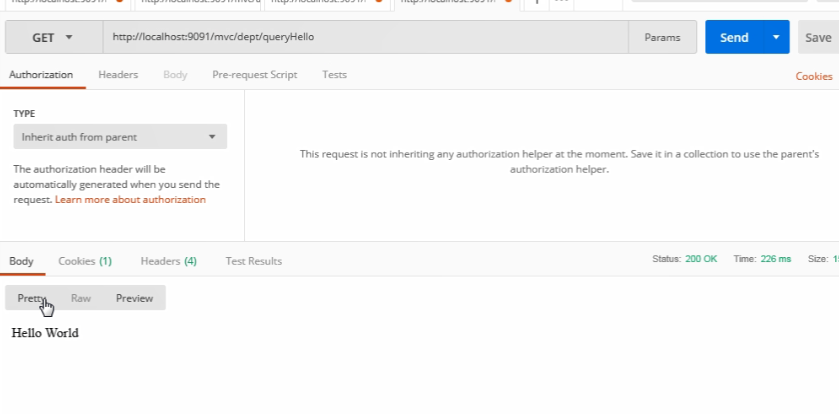The height and width of the screenshot is (414, 839).
Task: Expand the Send button arrow options
Action: point(776,37)
